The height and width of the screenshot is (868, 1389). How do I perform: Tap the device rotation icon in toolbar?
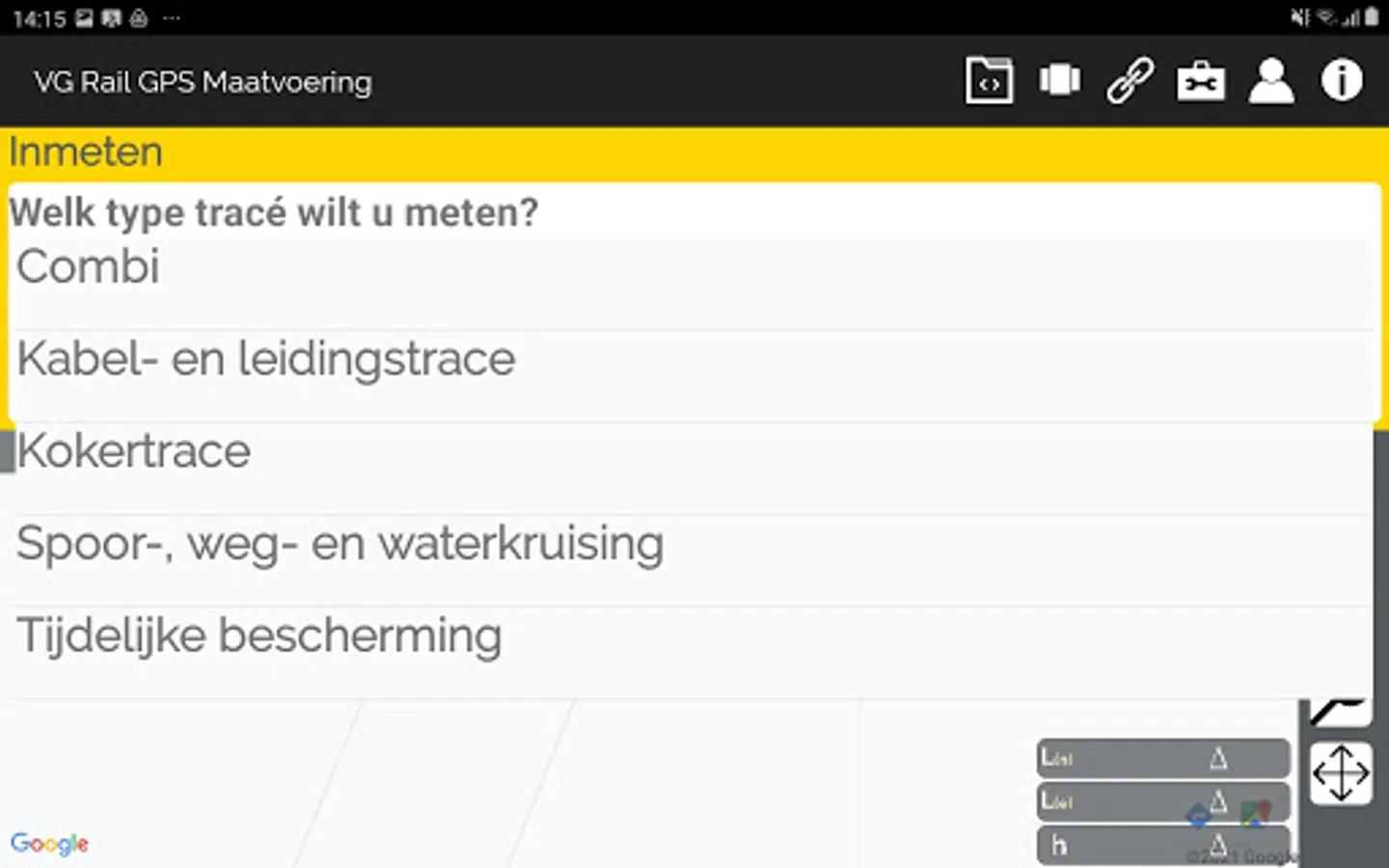tap(1060, 81)
